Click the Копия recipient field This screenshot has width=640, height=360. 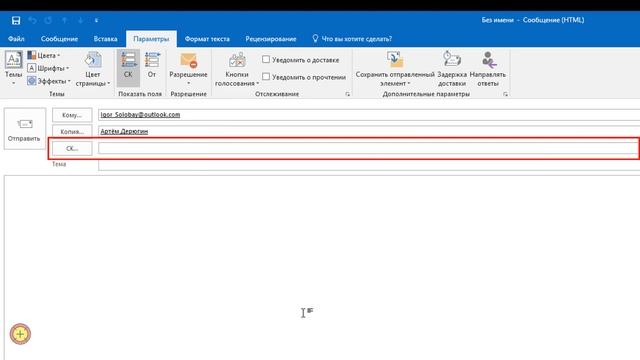369,131
